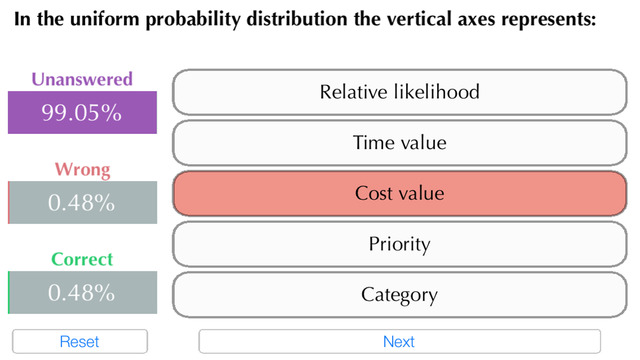
Task: Pick Priority as the answer
Action: point(400,244)
